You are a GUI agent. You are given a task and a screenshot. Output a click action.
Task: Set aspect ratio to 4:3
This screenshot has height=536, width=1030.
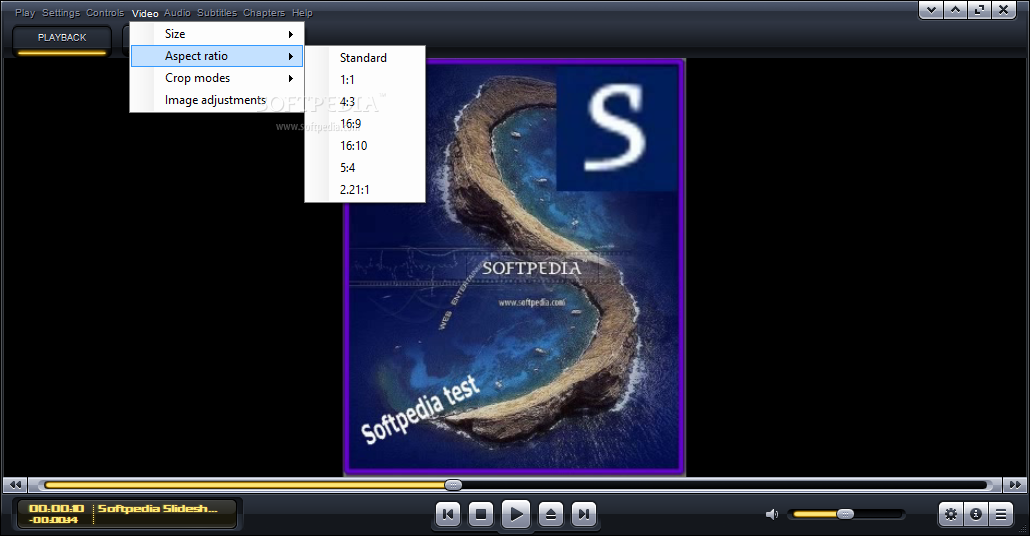(365, 102)
